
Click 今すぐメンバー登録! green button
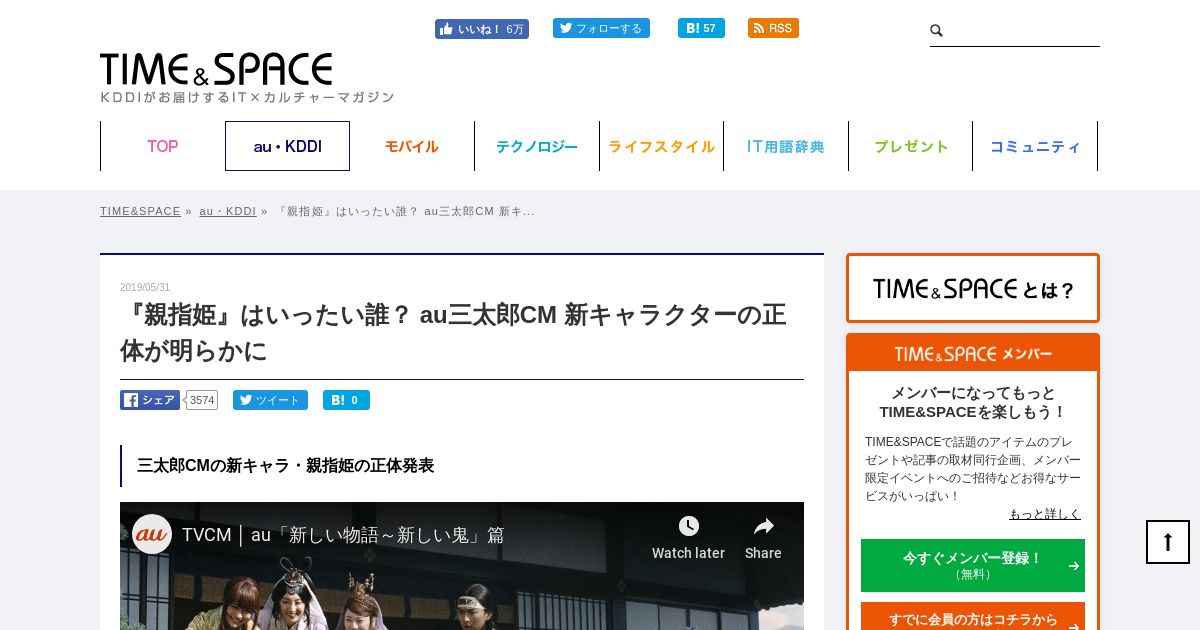(973, 565)
